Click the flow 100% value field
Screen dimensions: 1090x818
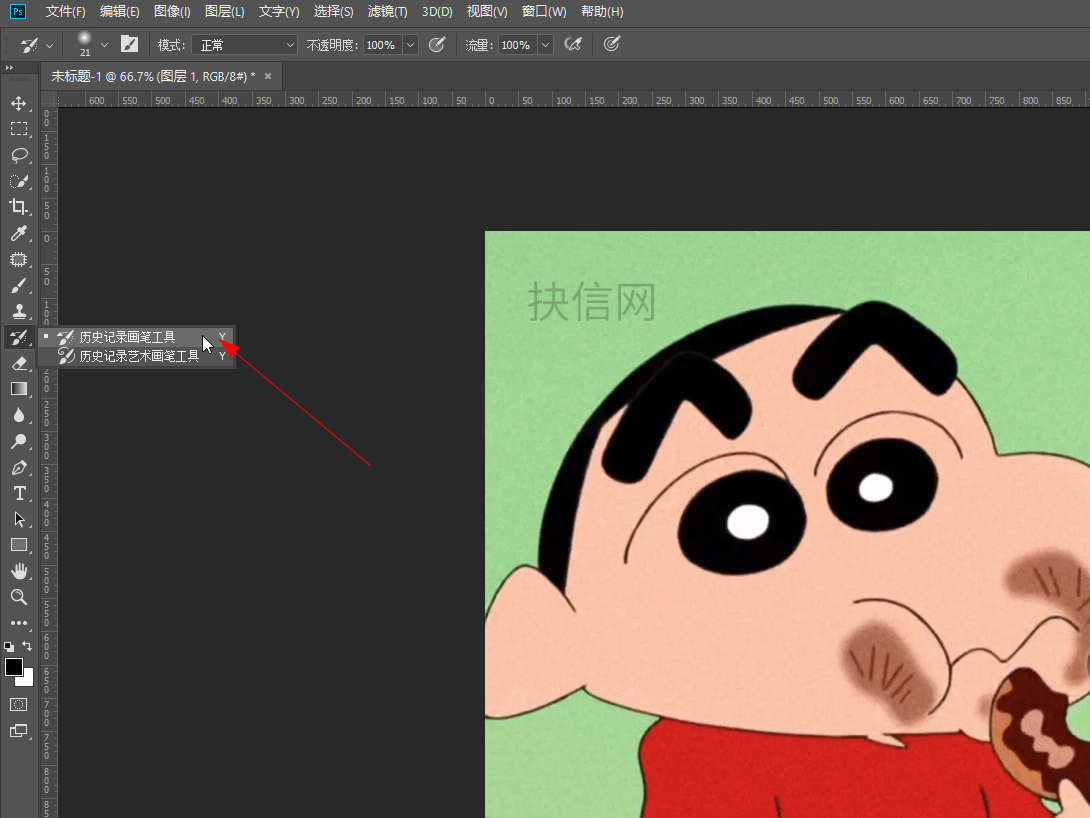click(x=518, y=45)
